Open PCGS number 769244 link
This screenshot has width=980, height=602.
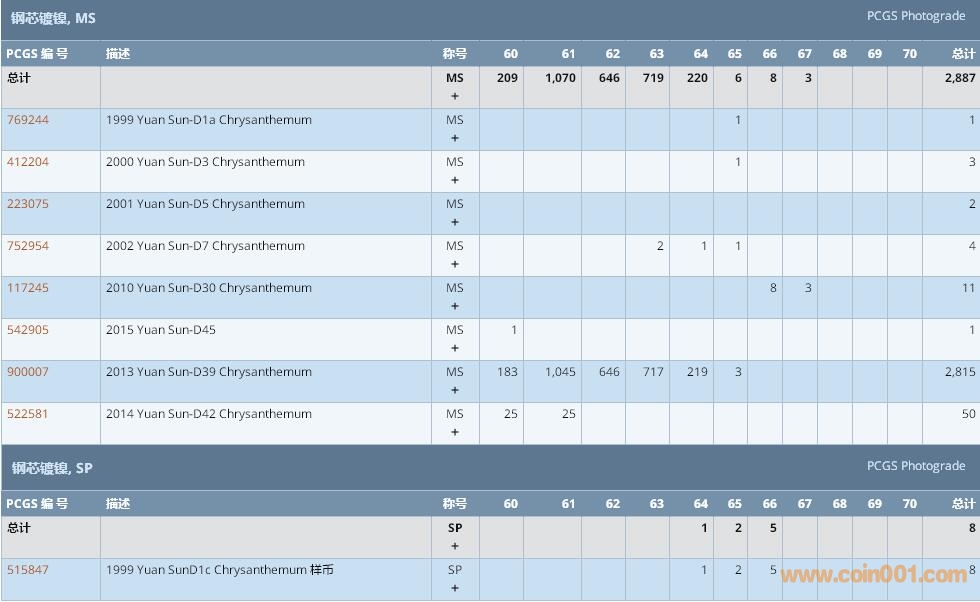click(x=28, y=120)
